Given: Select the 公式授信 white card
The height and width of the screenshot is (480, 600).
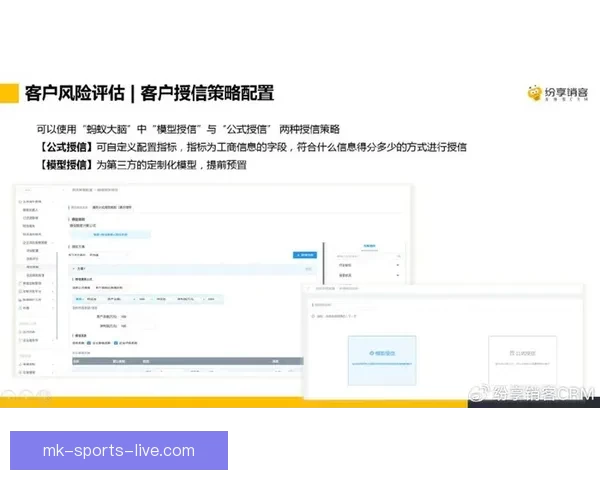Looking at the screenshot, I should [522, 359].
